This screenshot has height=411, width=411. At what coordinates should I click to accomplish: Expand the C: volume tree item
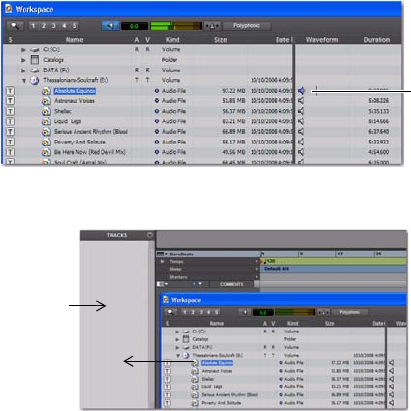(x=23, y=50)
